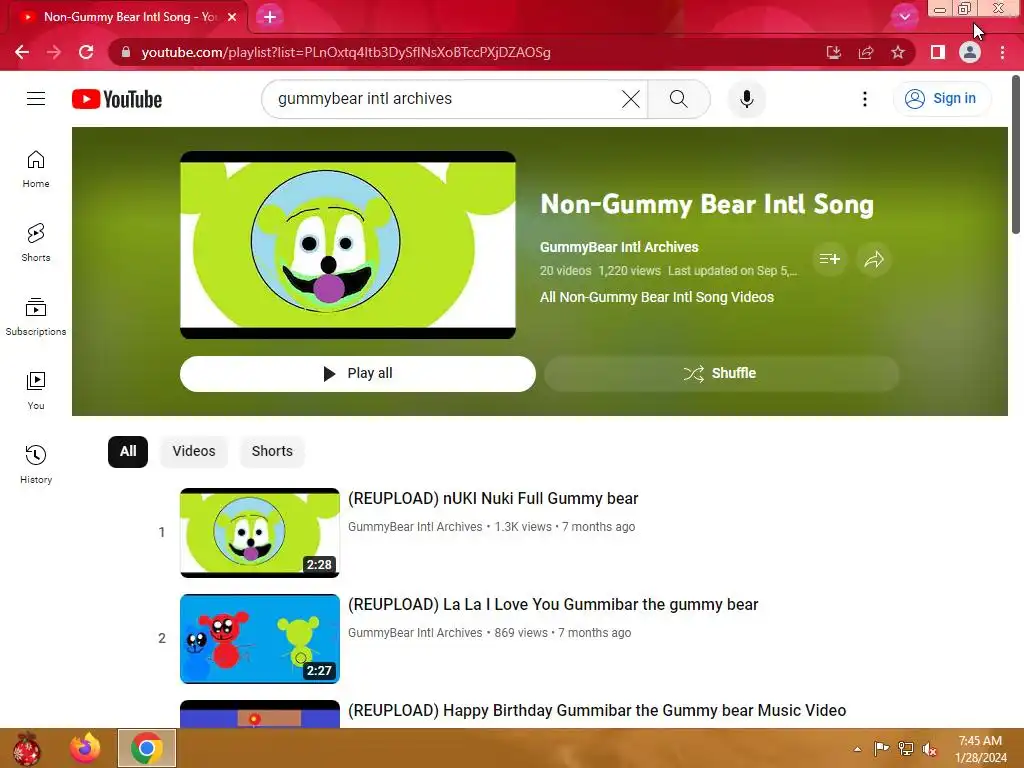Click the '20 videos' playlist stat

click(566, 270)
